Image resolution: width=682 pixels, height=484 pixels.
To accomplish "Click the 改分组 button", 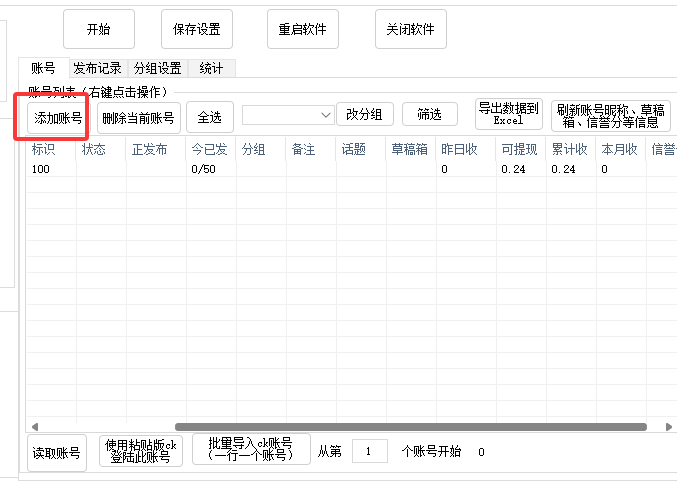I will [364, 115].
